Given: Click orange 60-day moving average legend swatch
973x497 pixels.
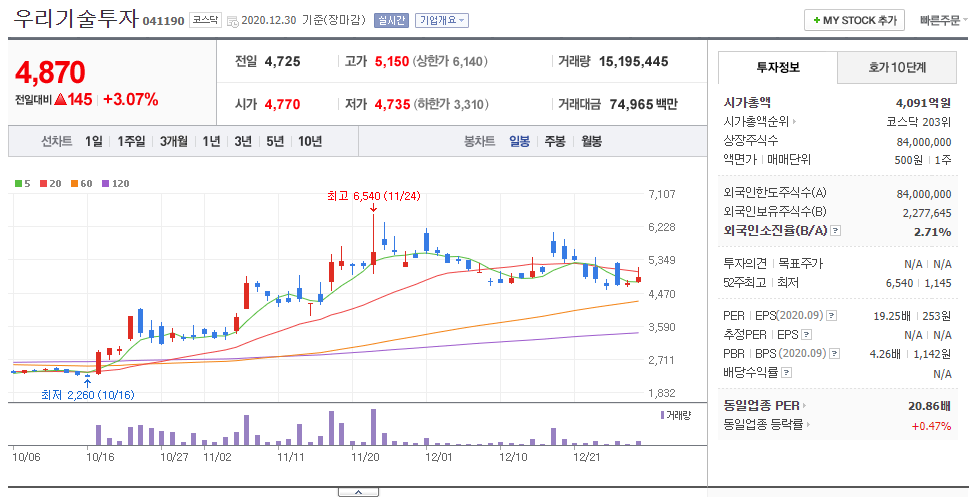Looking at the screenshot, I should click(x=74, y=184).
